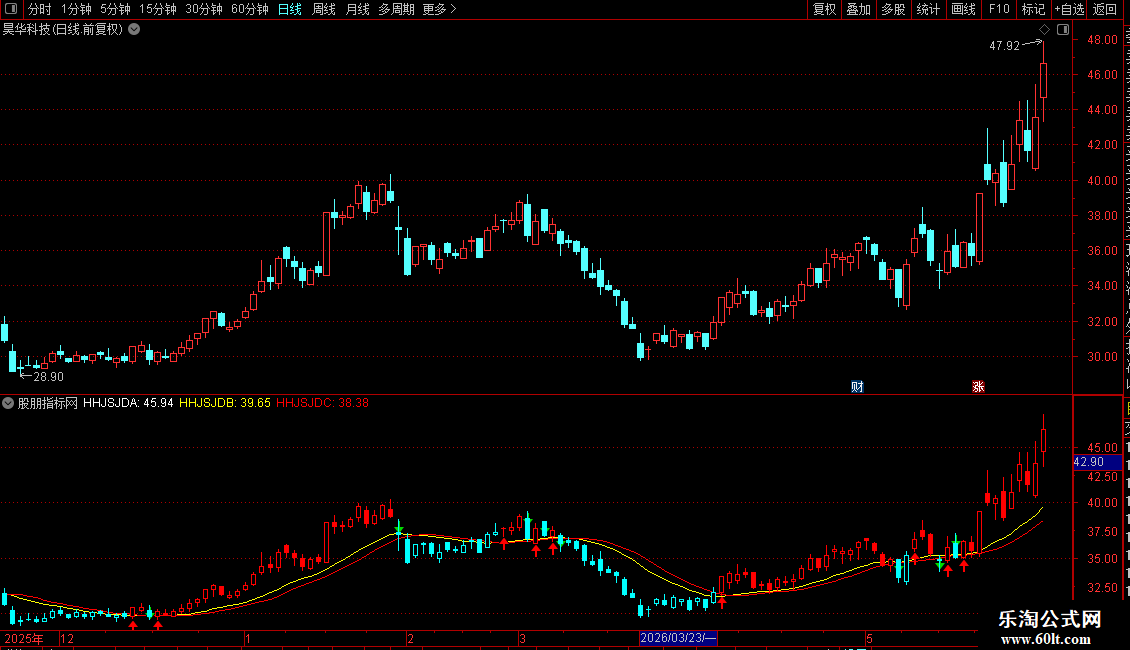This screenshot has height=650, width=1130.
Task: Click the red HHJSJDC: 38.38 label
Action: point(323,403)
